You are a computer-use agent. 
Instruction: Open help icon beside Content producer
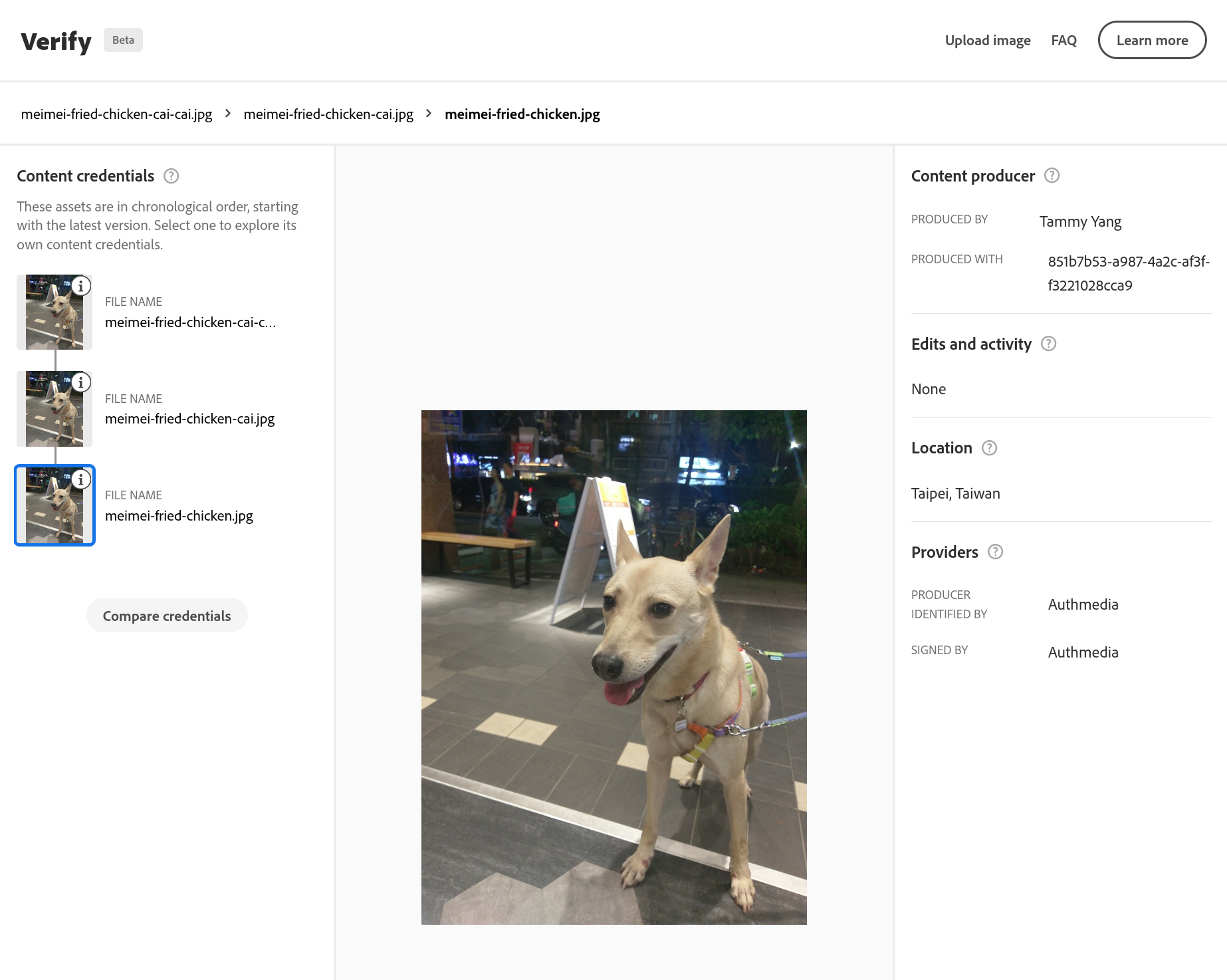point(1052,176)
